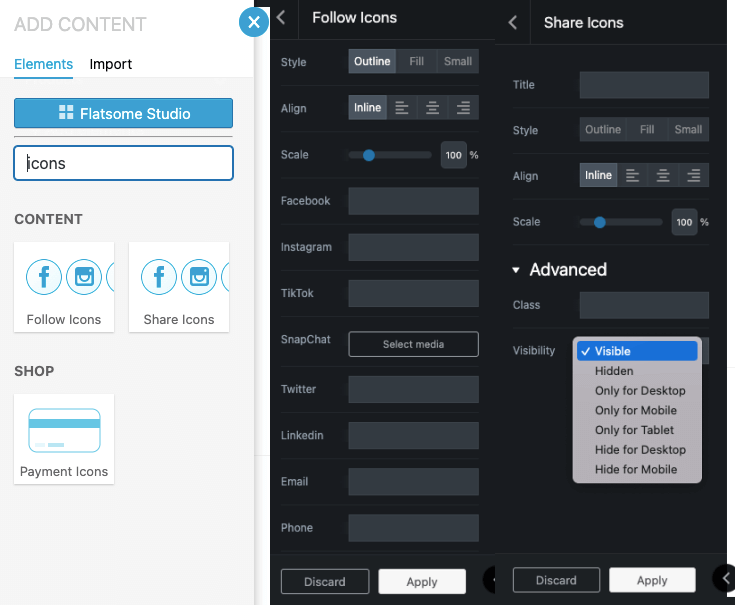The height and width of the screenshot is (605, 735).
Task: Go back from Share Icons panel
Action: click(x=513, y=22)
